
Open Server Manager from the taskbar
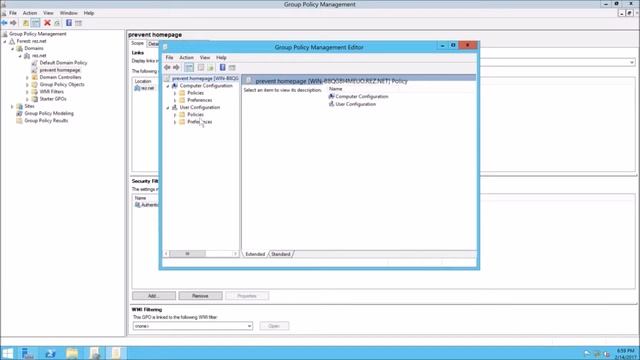coord(27,353)
